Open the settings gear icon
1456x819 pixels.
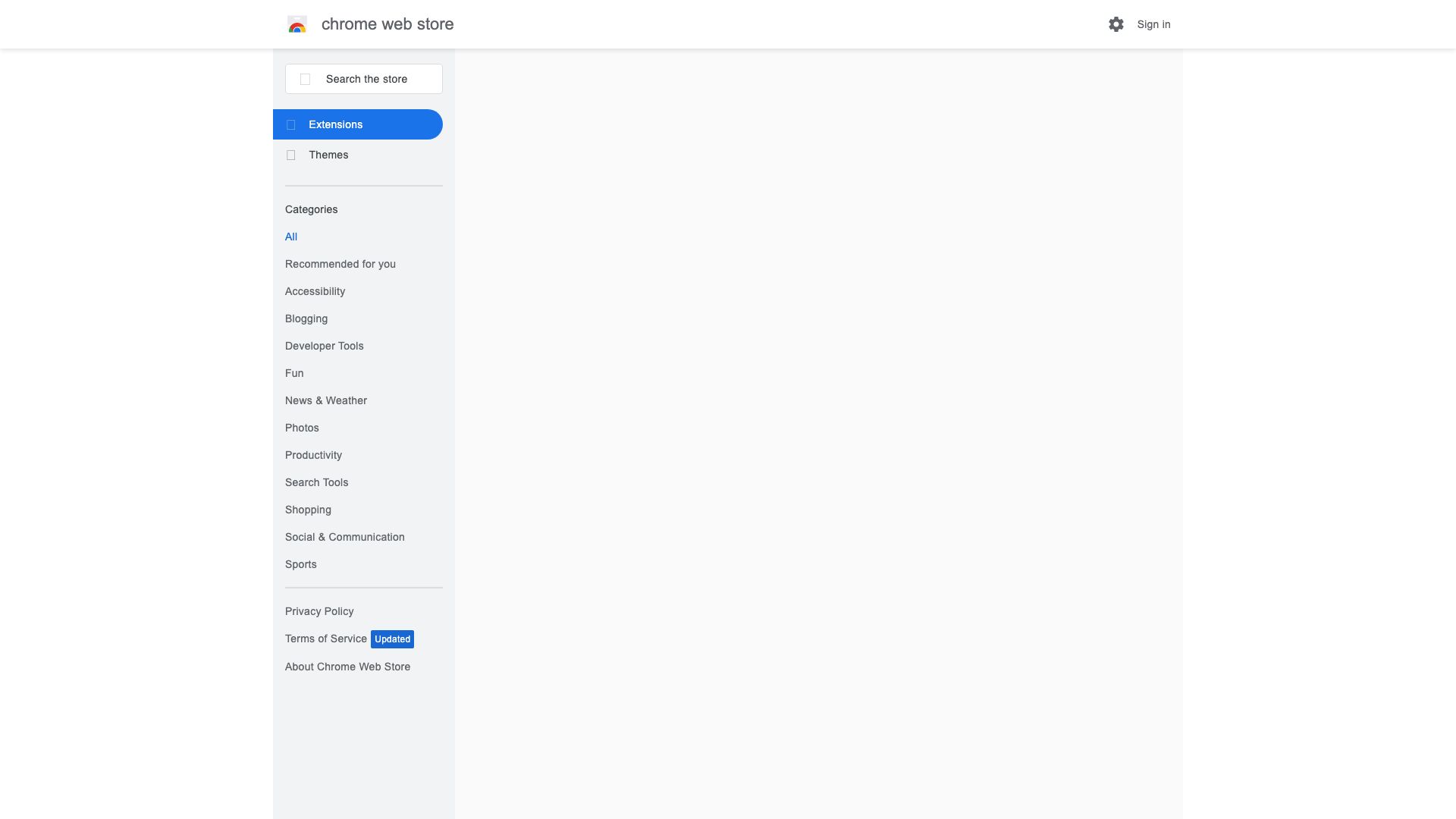[x=1116, y=24]
